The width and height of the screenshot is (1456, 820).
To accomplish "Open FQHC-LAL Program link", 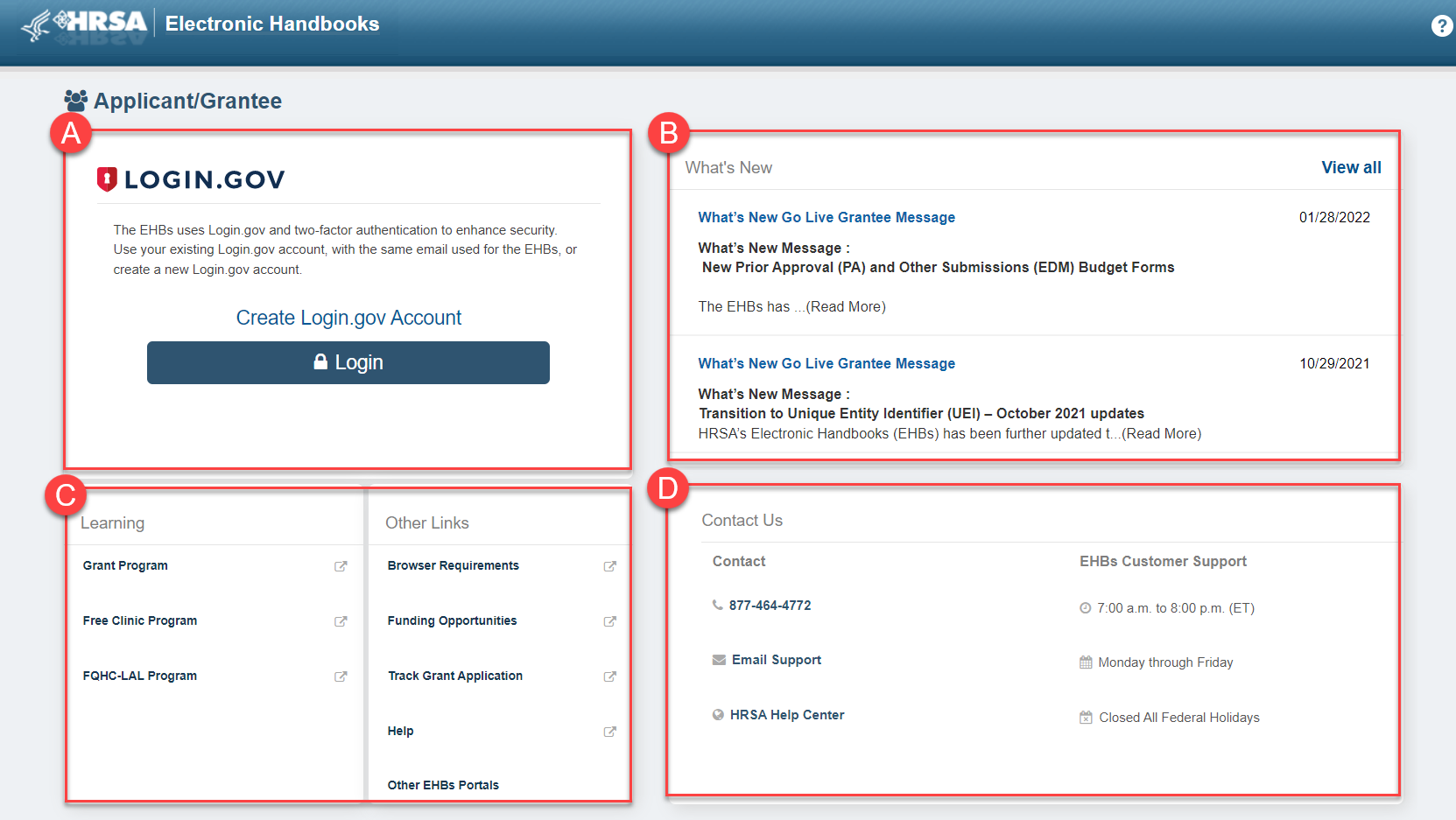I will click(140, 676).
